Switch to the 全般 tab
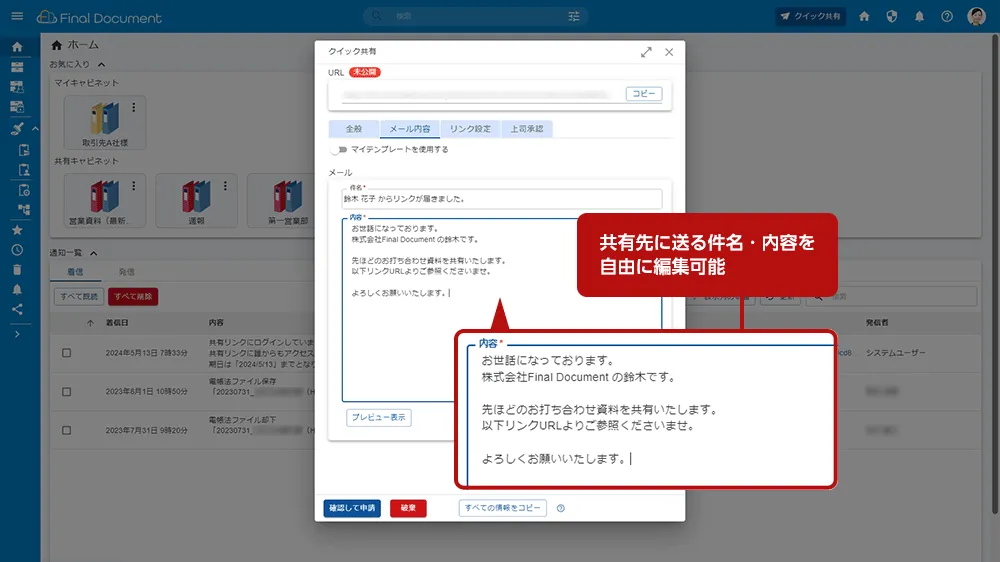The image size is (1000, 562). click(354, 129)
